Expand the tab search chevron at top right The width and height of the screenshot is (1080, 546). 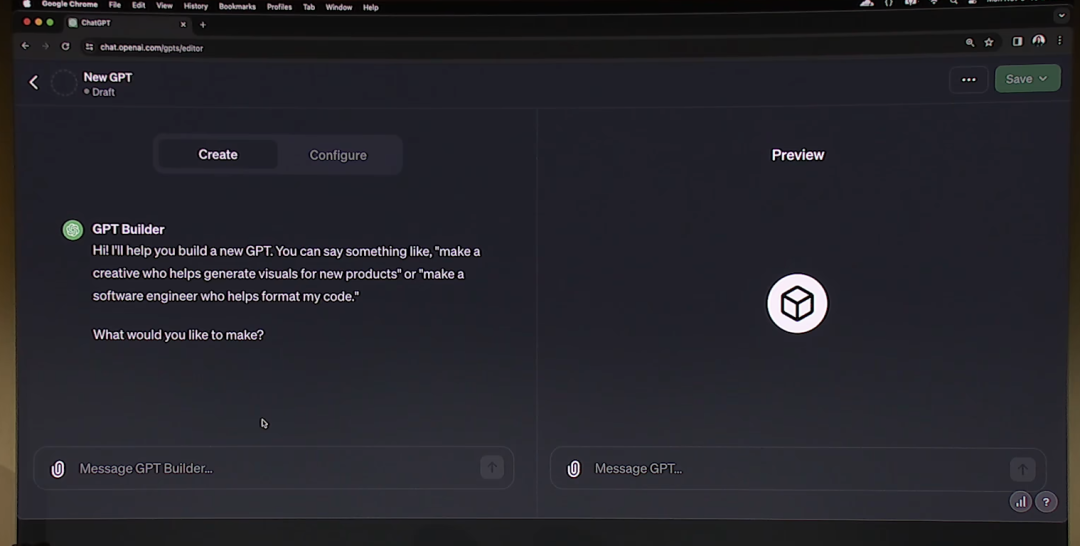tap(1061, 15)
